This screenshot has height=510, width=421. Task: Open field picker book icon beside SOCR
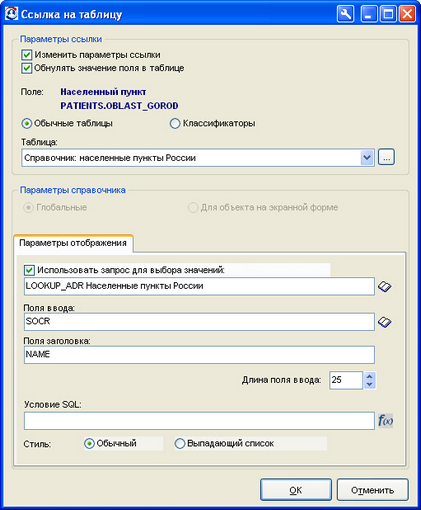tap(385, 322)
